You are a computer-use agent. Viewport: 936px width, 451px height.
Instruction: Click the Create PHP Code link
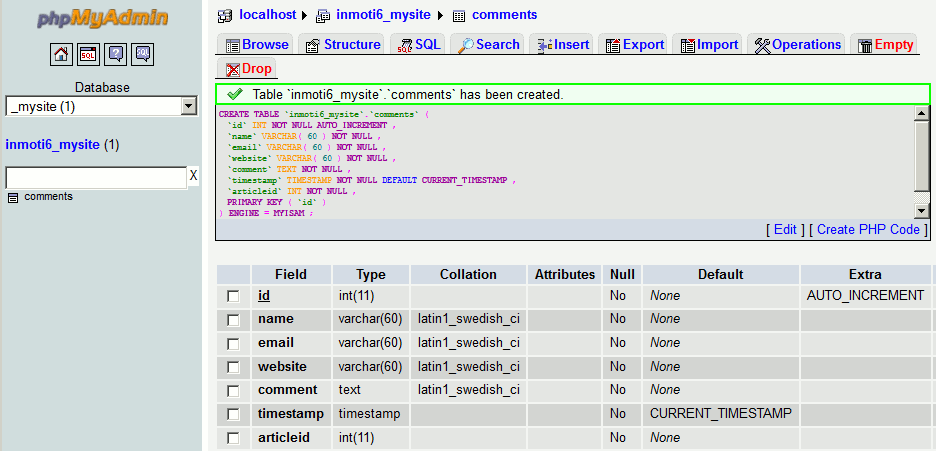click(867, 229)
